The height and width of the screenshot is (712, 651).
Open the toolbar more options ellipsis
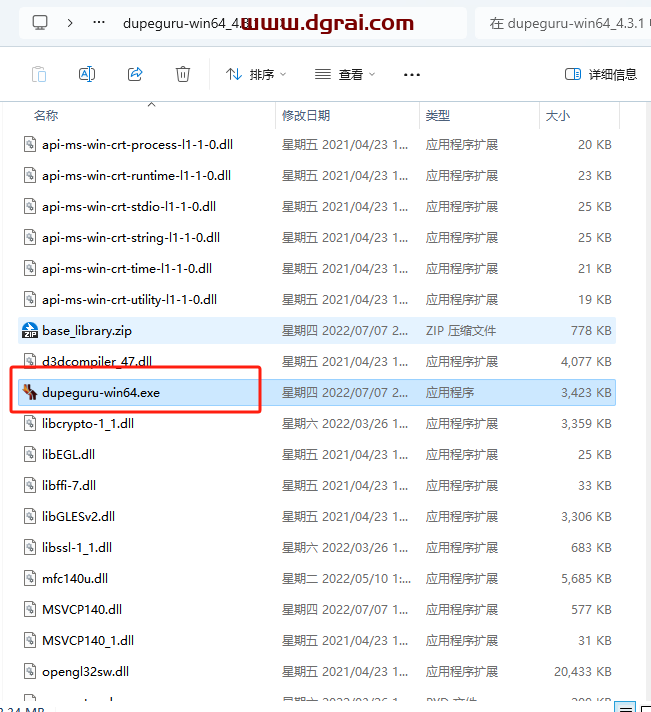(x=412, y=74)
